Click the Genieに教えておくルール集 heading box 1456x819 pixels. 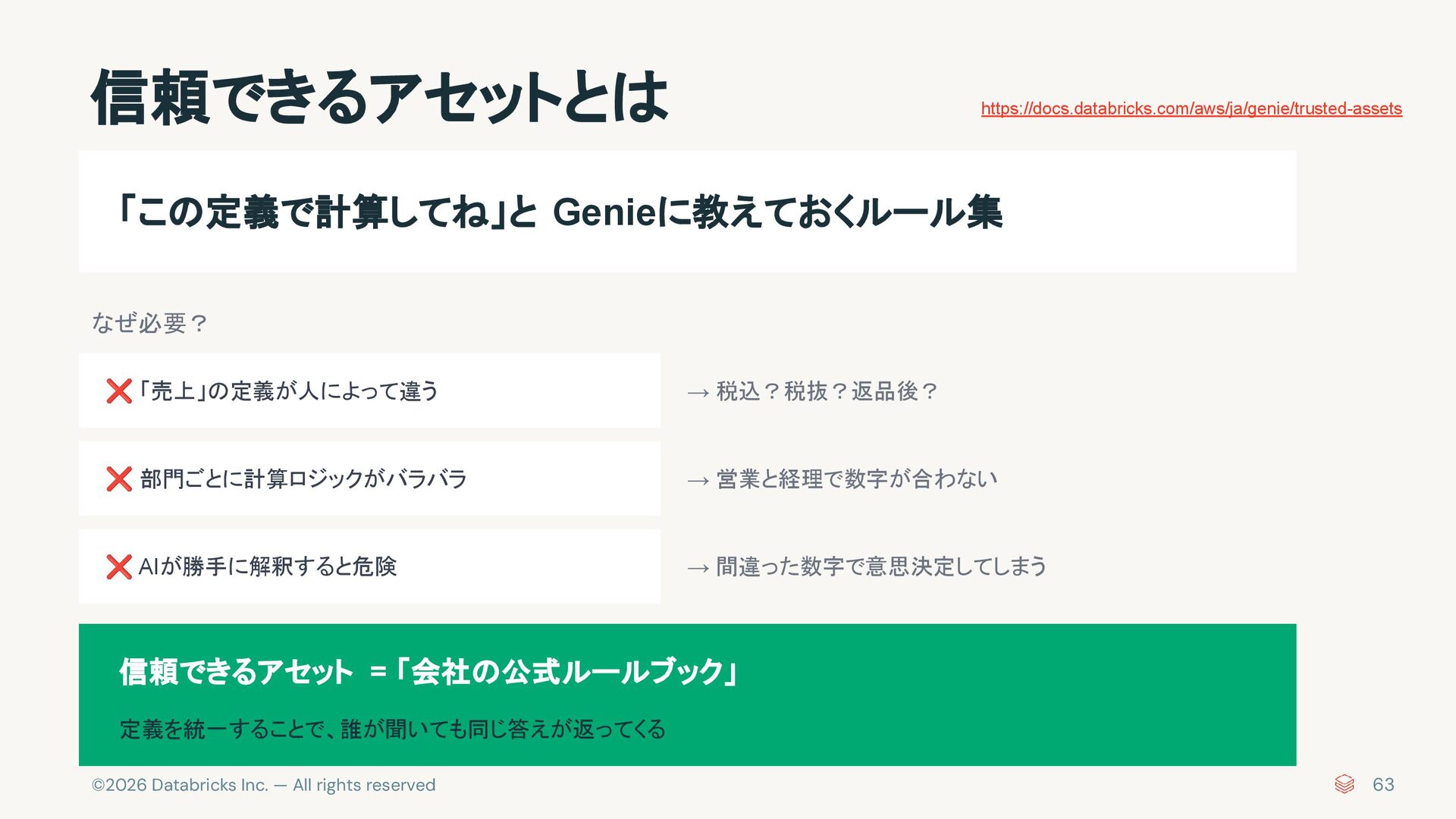(x=687, y=212)
